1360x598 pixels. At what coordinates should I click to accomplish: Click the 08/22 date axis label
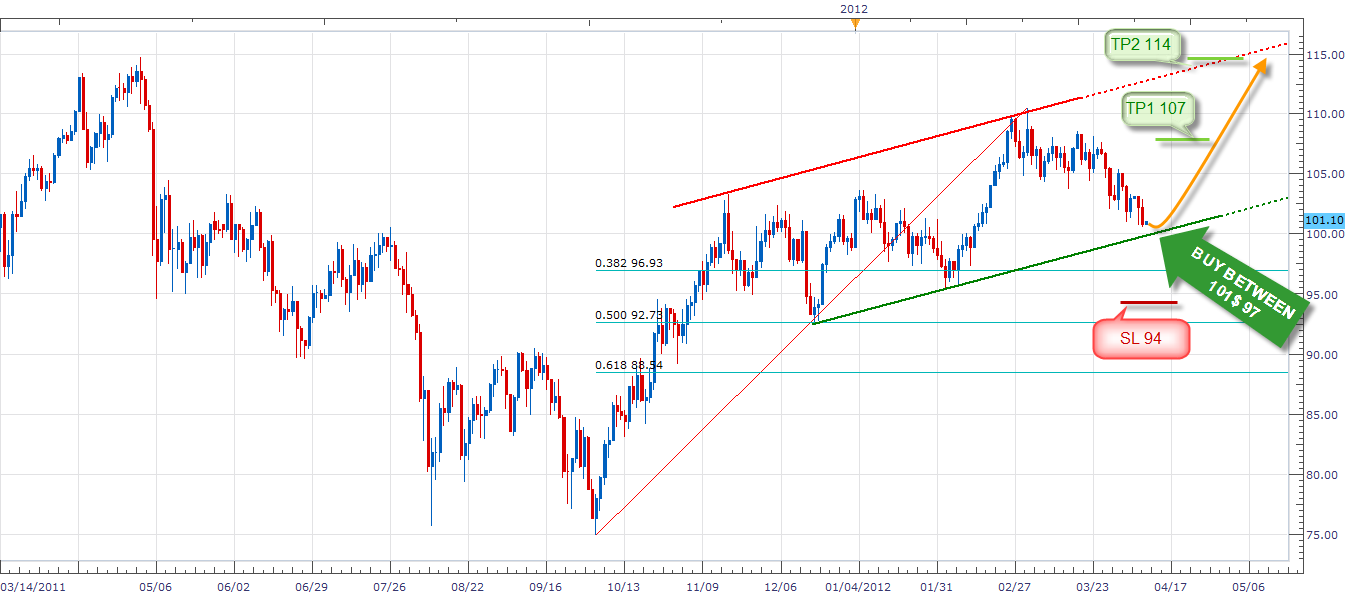pyautogui.click(x=467, y=588)
